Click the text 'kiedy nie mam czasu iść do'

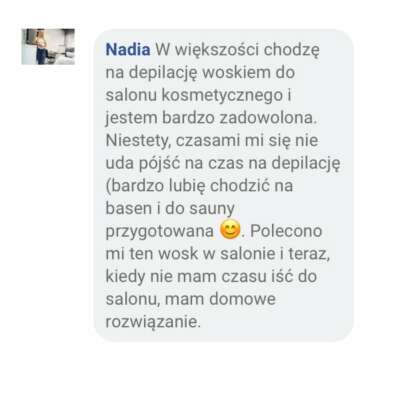[211, 277]
